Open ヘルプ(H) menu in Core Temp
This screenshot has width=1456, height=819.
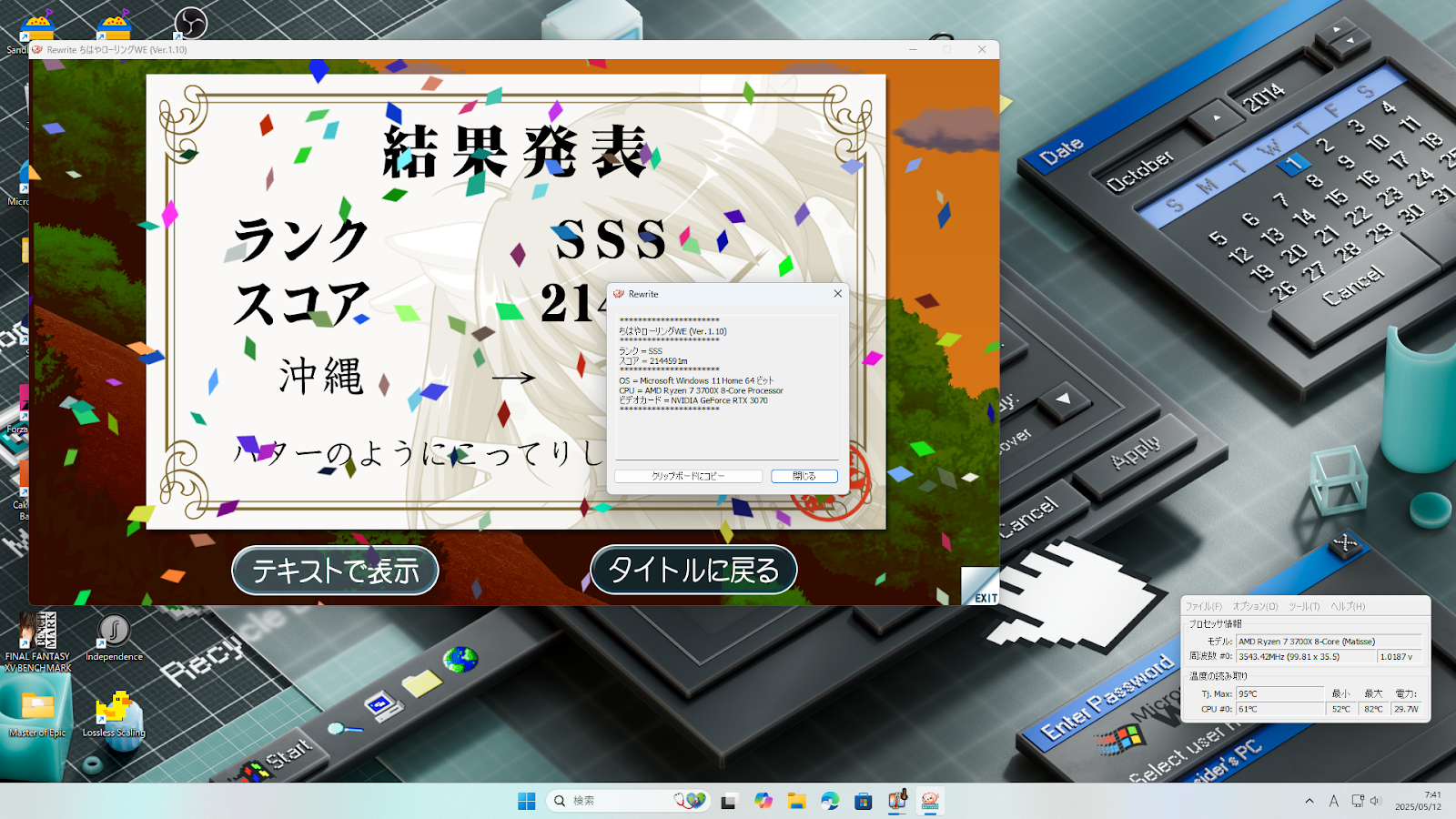(1348, 606)
